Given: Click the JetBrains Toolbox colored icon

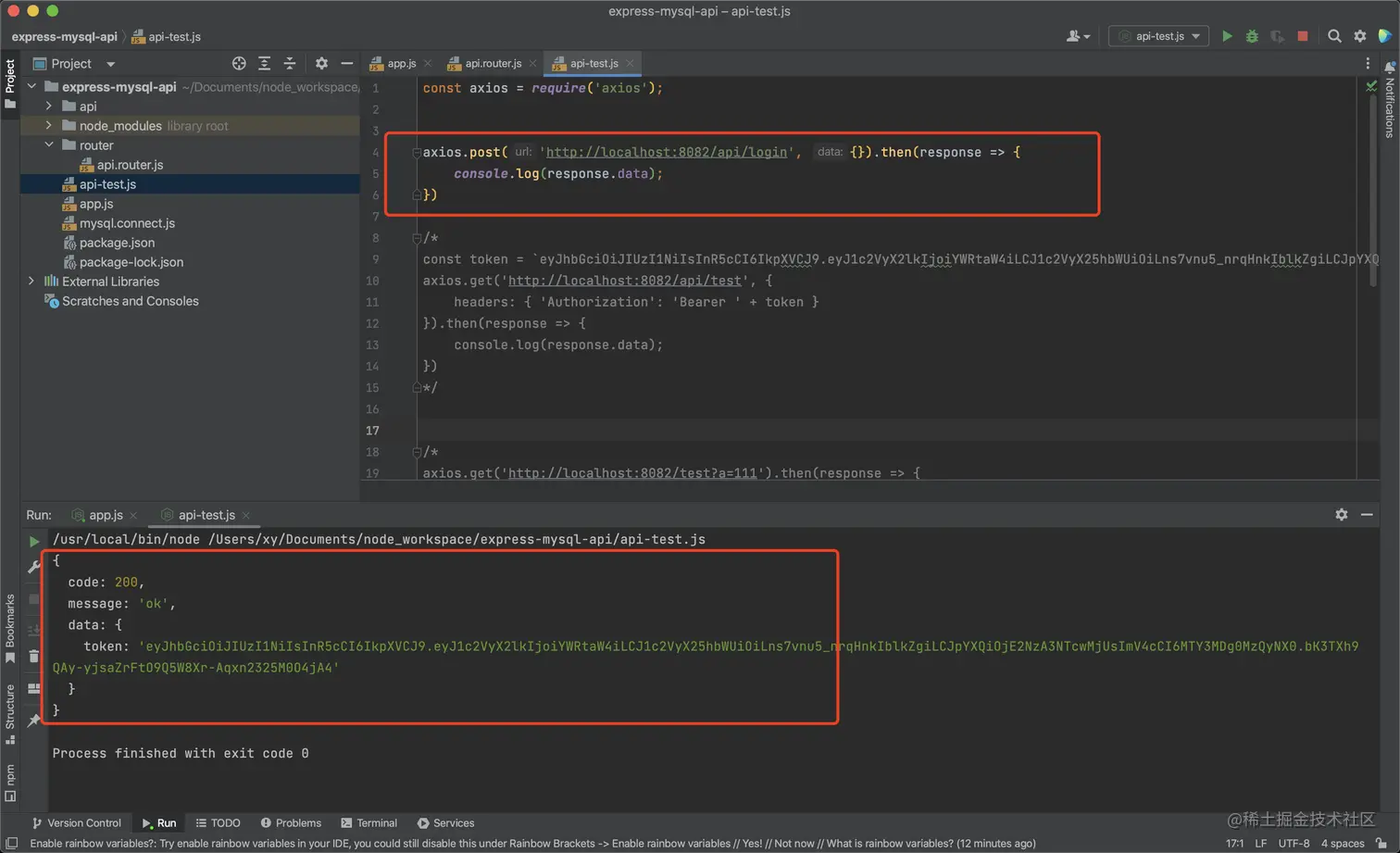Looking at the screenshot, I should coord(1385,36).
